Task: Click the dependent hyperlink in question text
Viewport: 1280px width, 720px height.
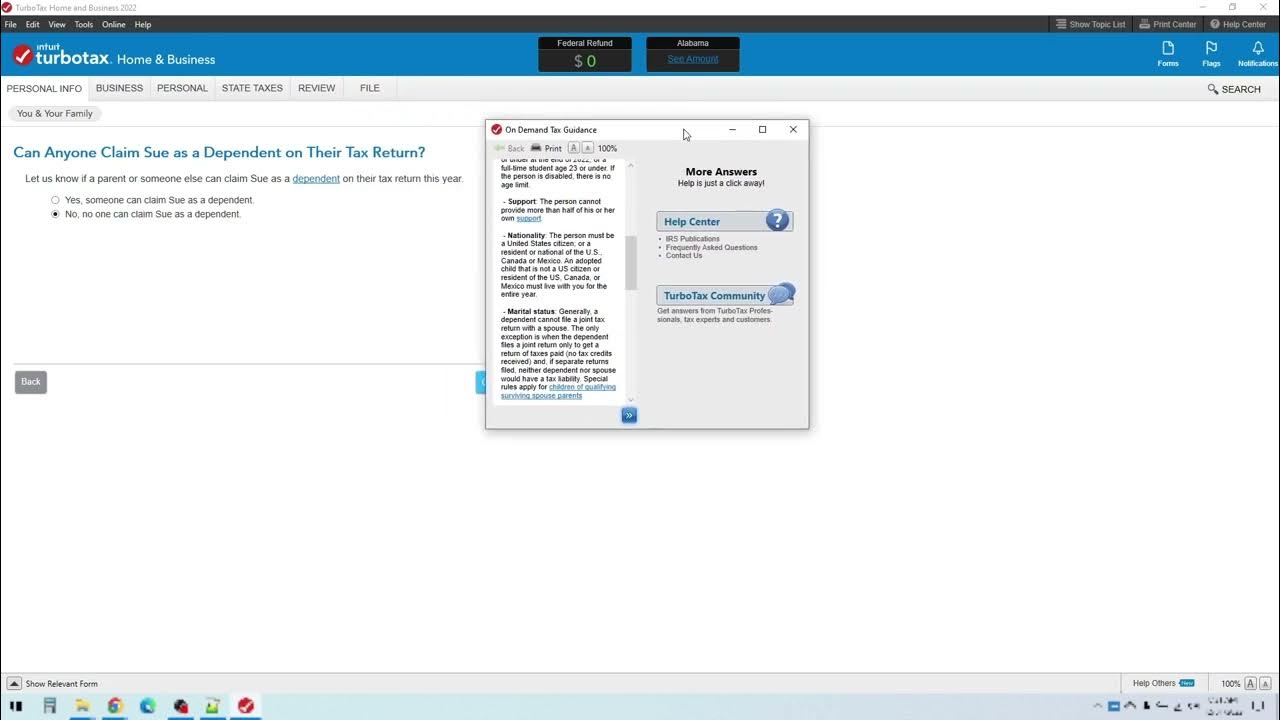Action: 316,179
